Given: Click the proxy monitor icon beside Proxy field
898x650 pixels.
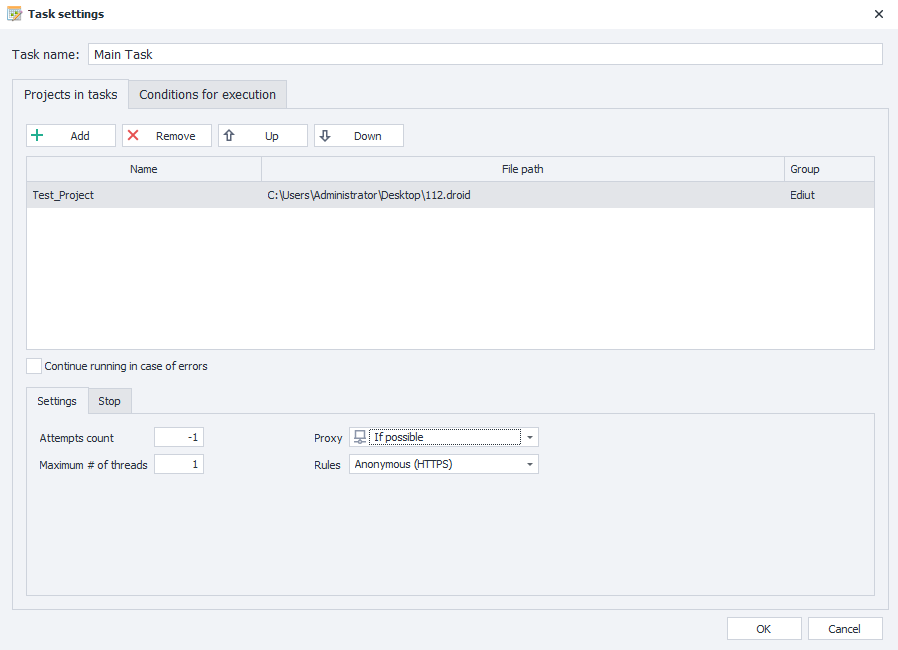Looking at the screenshot, I should click(359, 437).
